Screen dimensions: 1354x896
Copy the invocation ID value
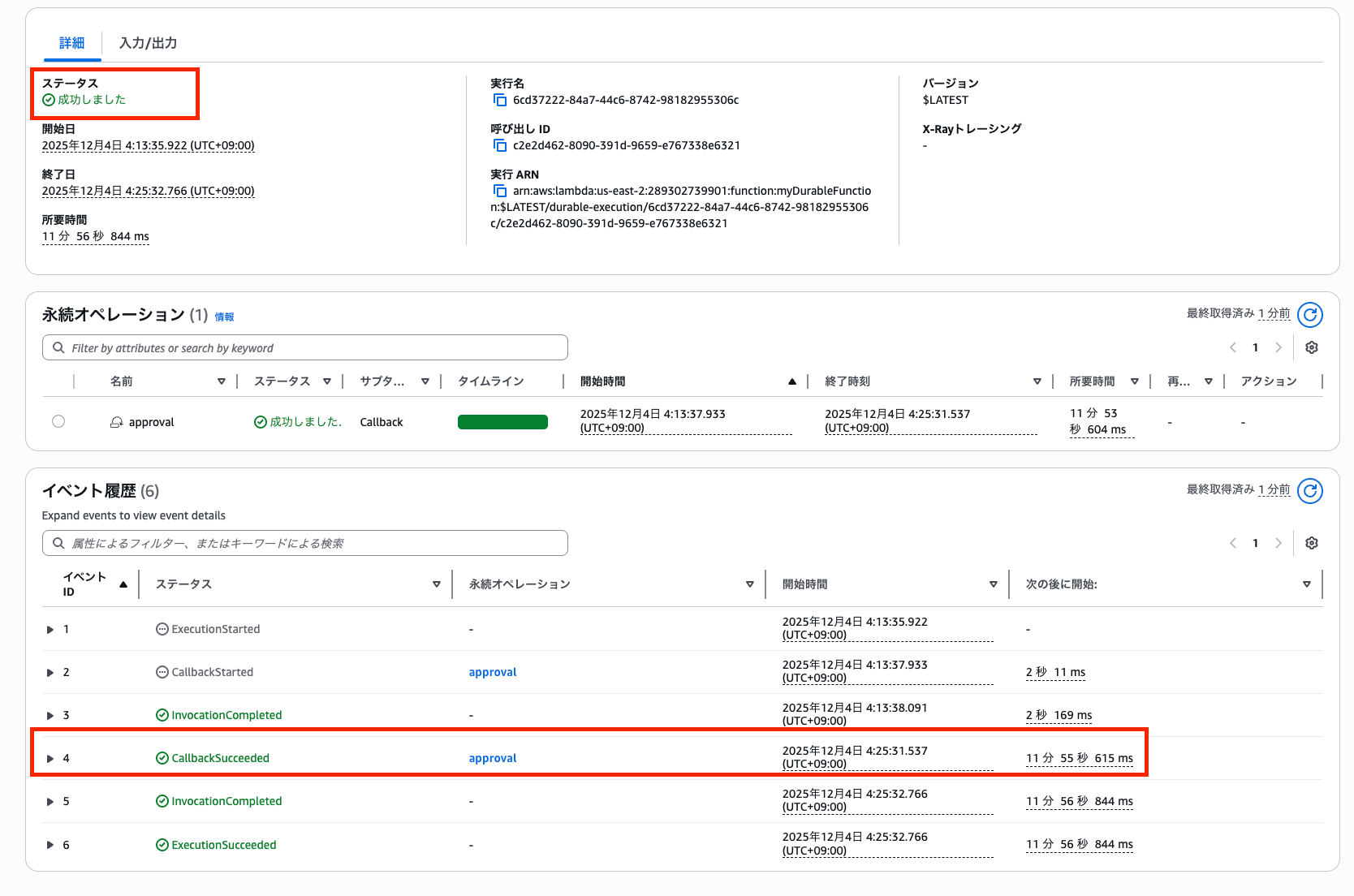500,145
